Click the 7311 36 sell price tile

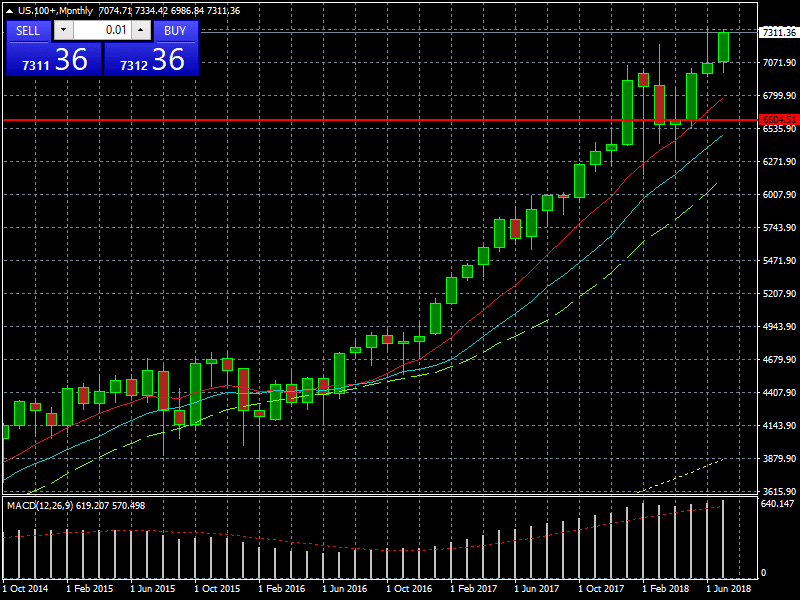[x=53, y=60]
